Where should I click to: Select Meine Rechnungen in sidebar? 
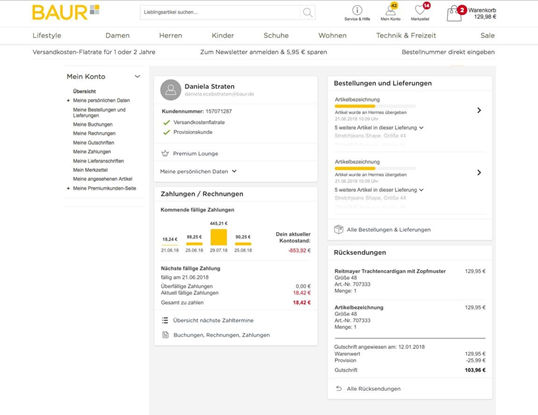(x=94, y=133)
